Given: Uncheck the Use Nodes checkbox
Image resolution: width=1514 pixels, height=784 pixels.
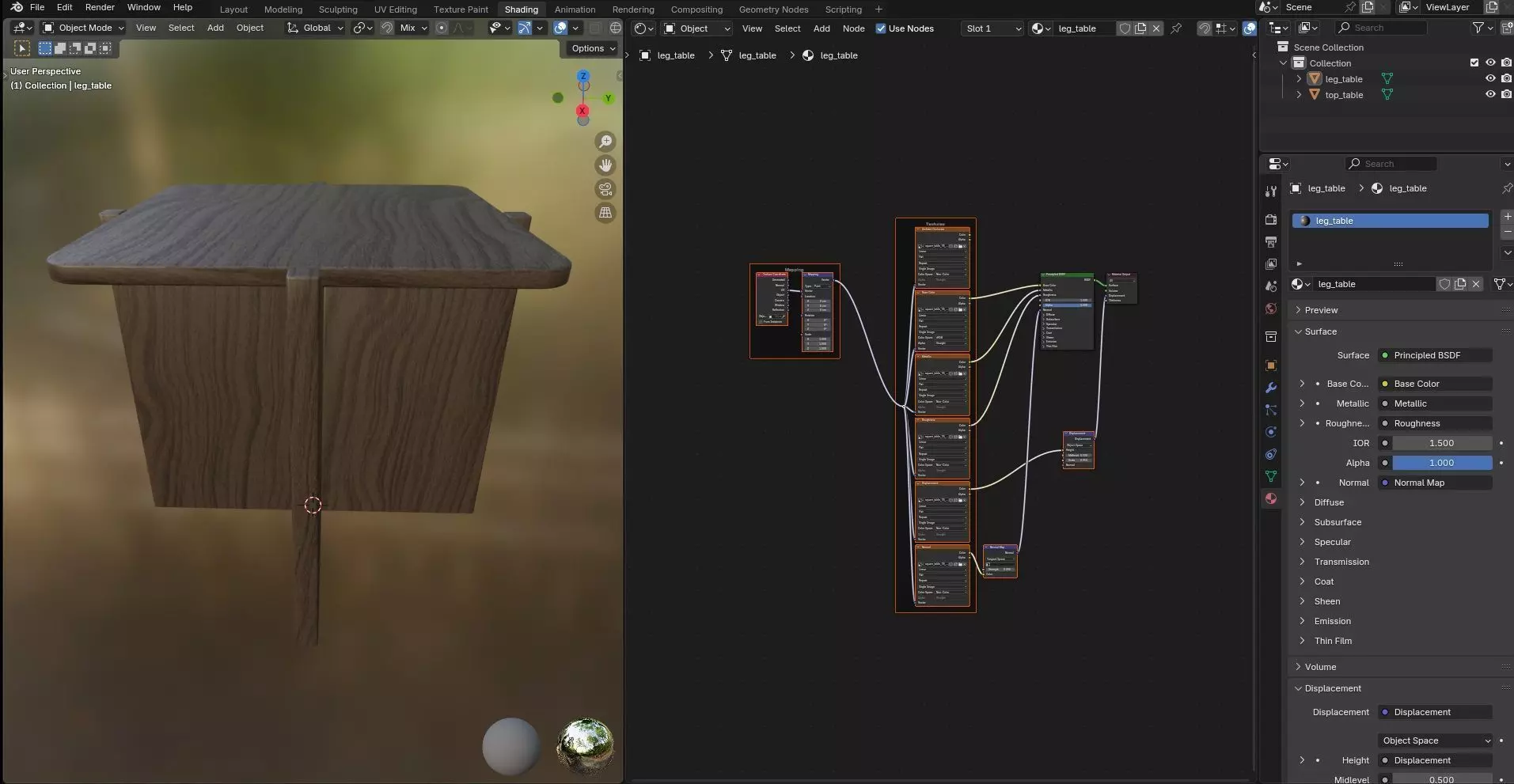Looking at the screenshot, I should (881, 28).
